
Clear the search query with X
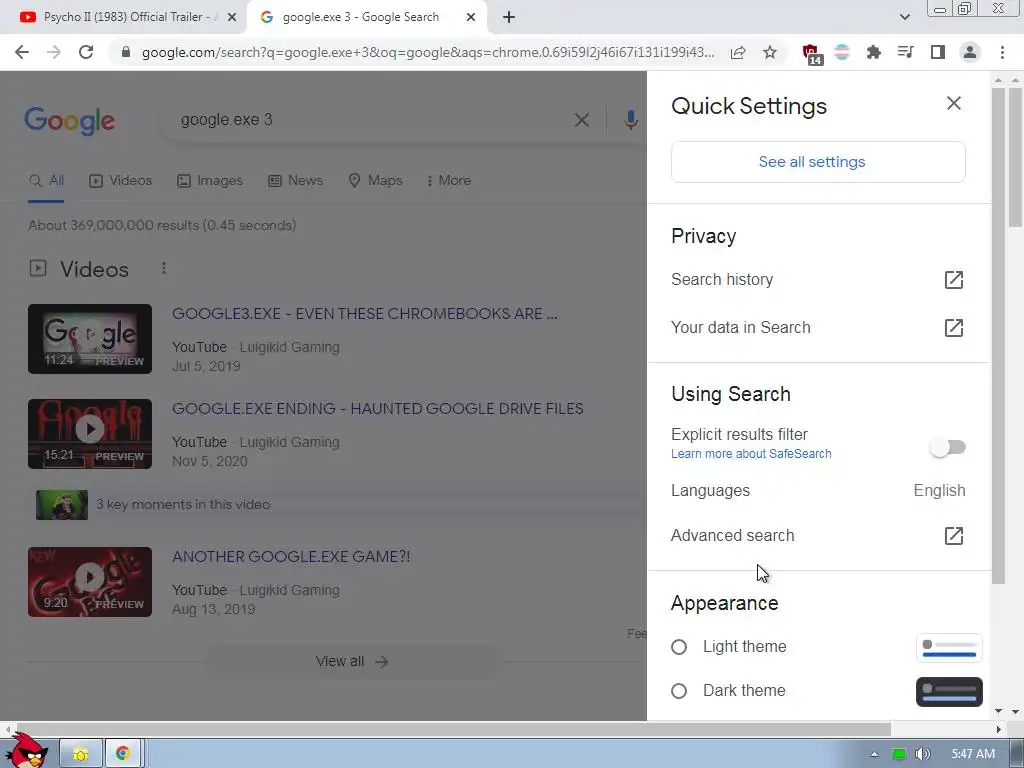pyautogui.click(x=582, y=120)
